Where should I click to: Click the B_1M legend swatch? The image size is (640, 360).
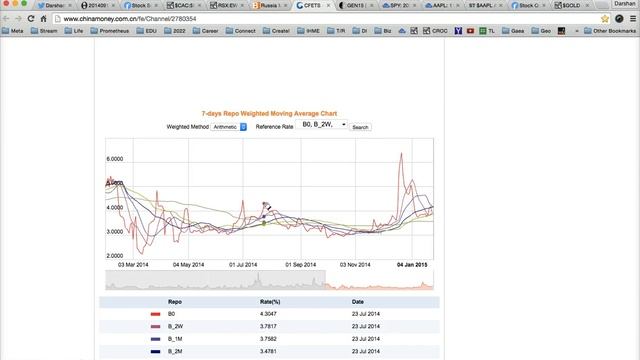tap(155, 339)
